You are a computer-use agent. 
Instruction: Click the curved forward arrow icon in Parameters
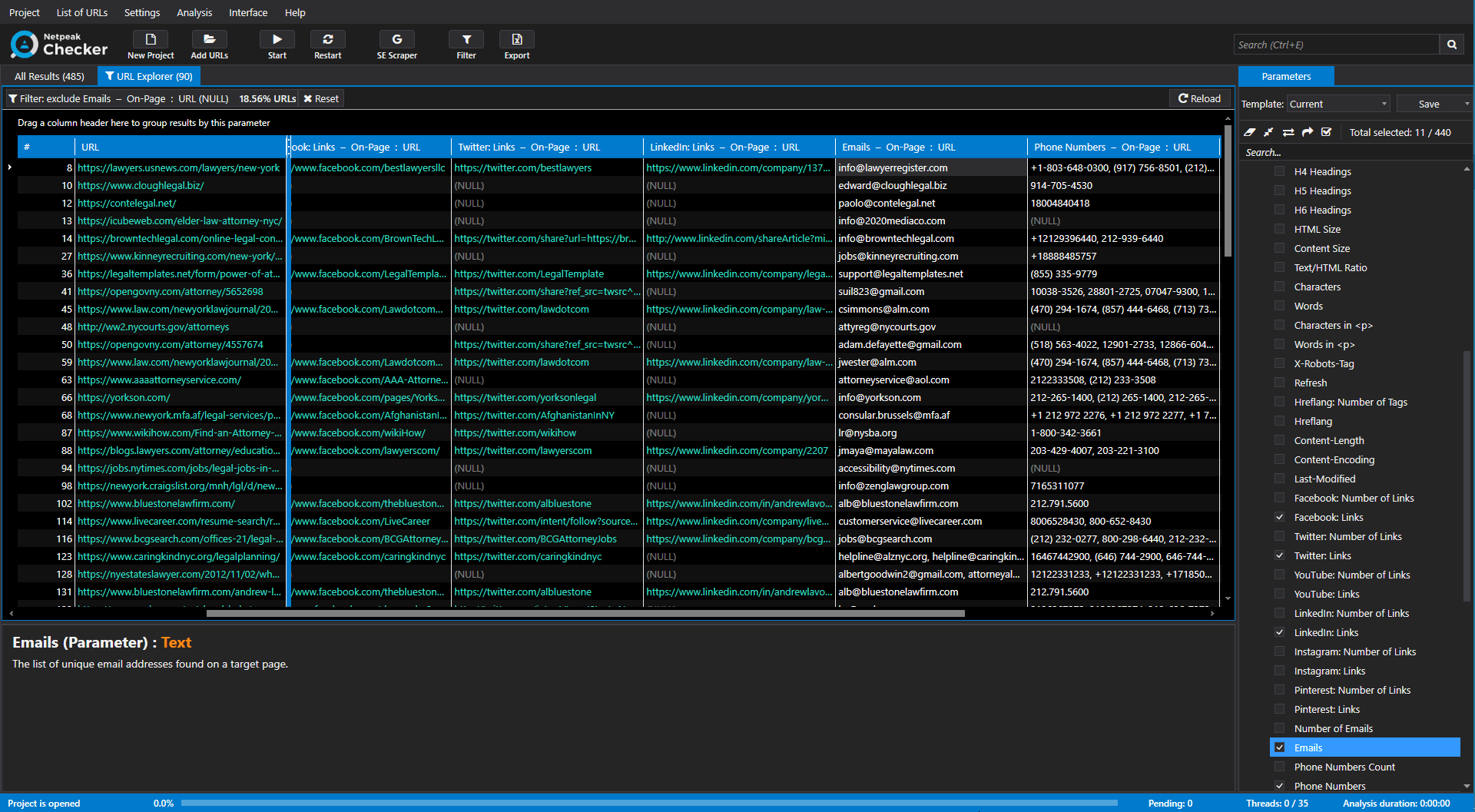coord(1308,132)
